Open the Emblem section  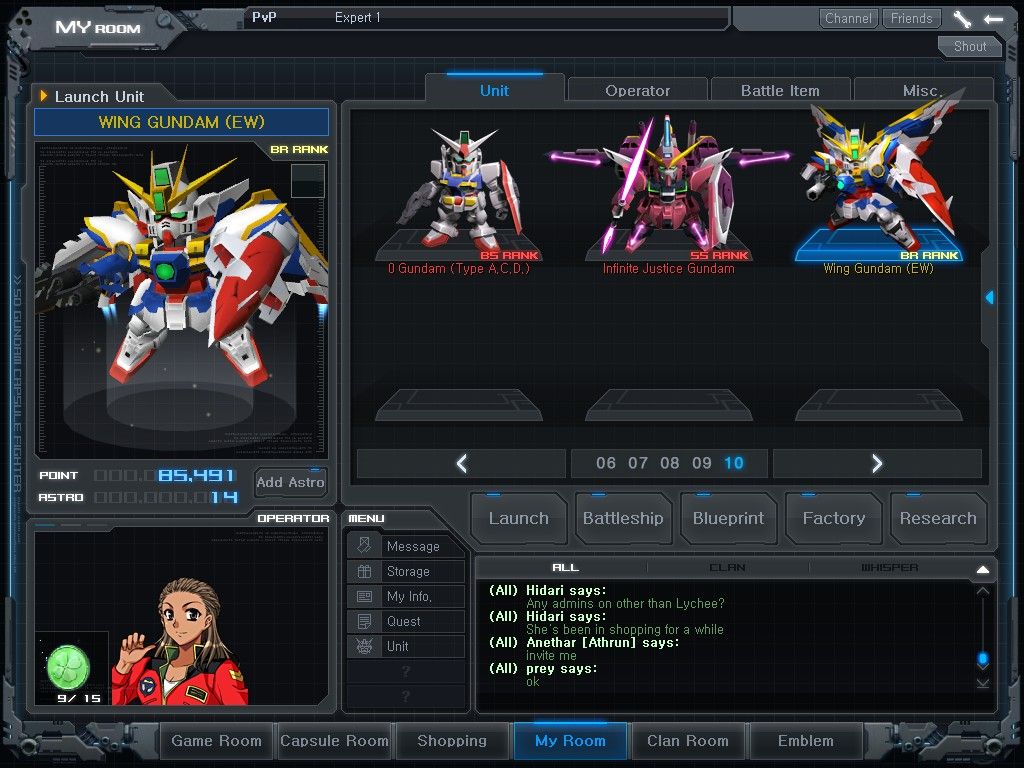[x=805, y=741]
